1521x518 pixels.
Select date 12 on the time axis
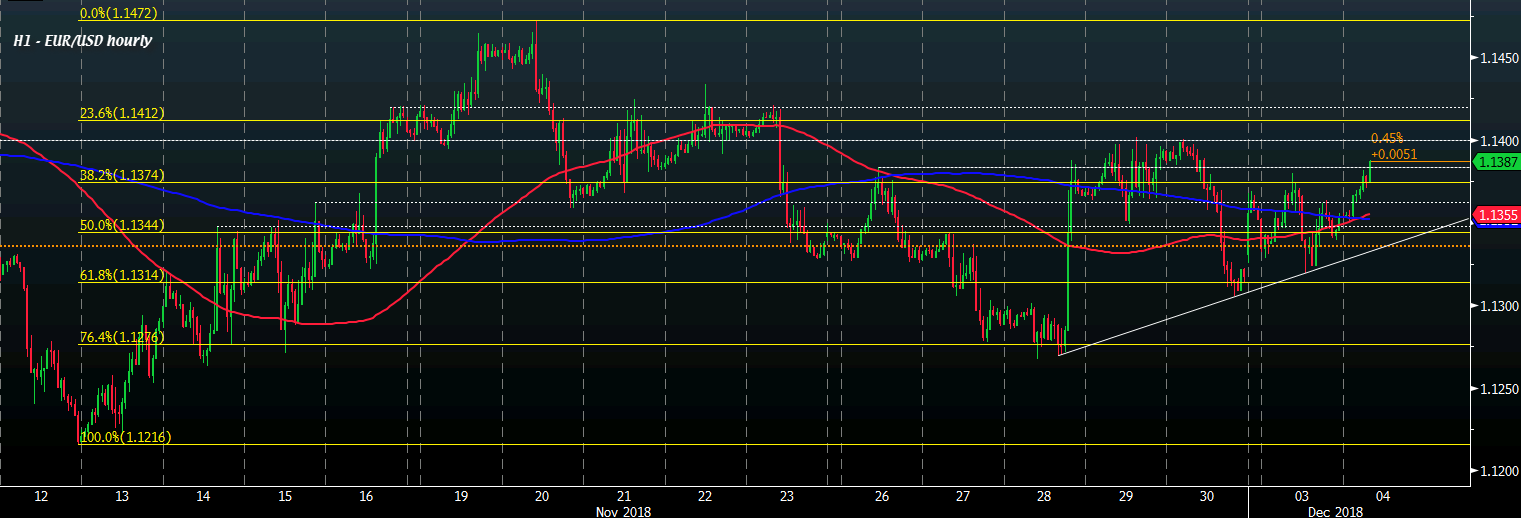coord(40,496)
